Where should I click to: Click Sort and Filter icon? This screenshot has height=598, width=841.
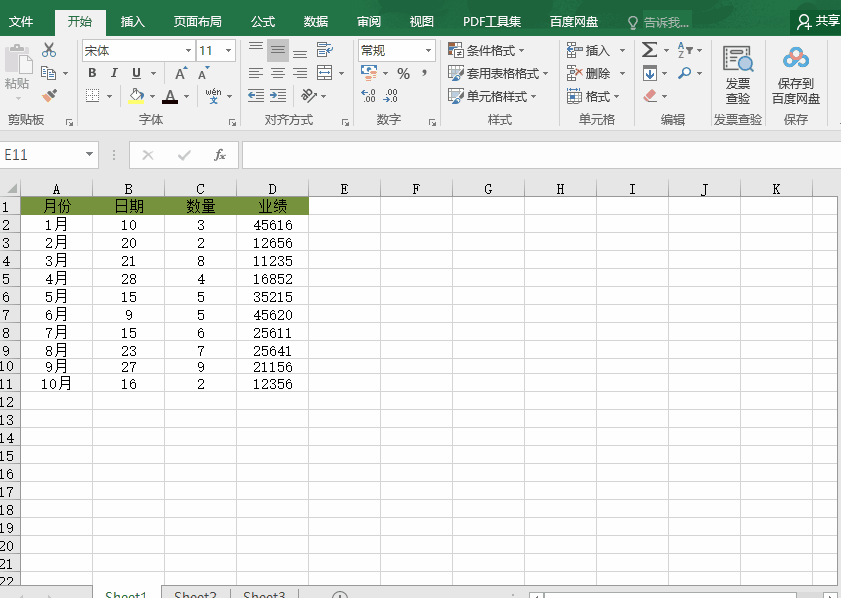tap(684, 50)
